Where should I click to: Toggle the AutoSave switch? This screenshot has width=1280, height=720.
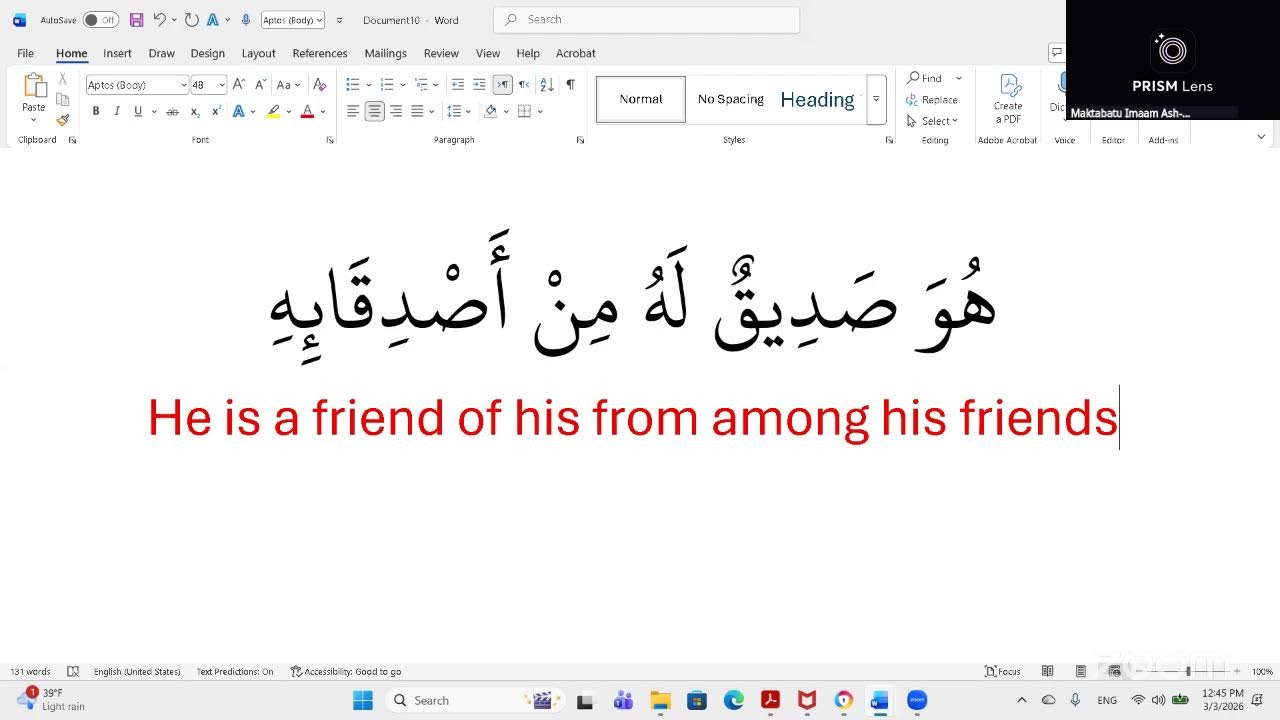[x=100, y=20]
